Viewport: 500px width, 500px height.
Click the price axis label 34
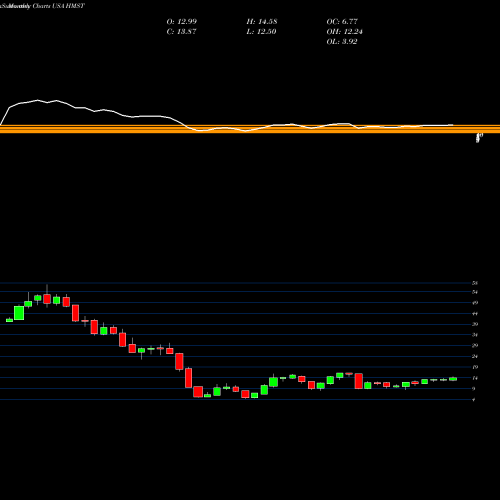coord(475,335)
